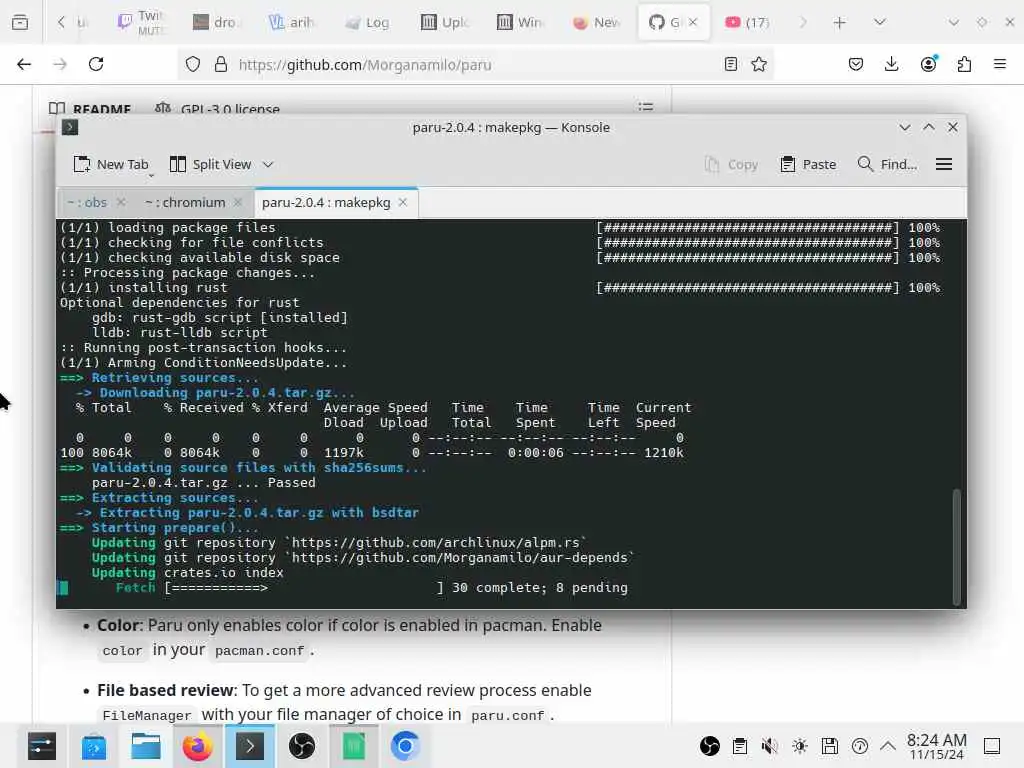This screenshot has height=768, width=1024.
Task: Toggle muted volume icon in system tray
Action: coord(769,746)
